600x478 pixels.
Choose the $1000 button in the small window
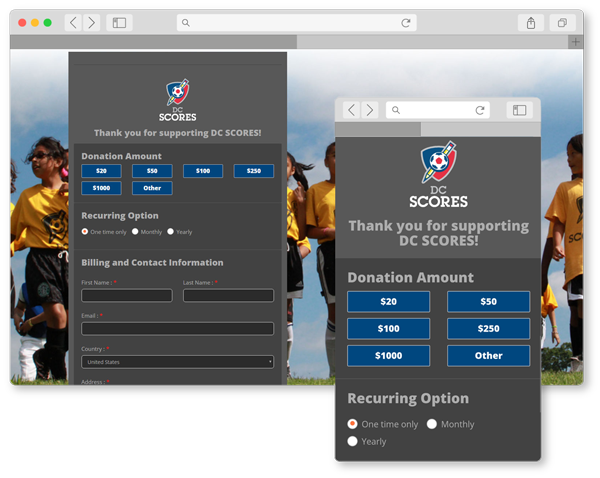point(388,356)
